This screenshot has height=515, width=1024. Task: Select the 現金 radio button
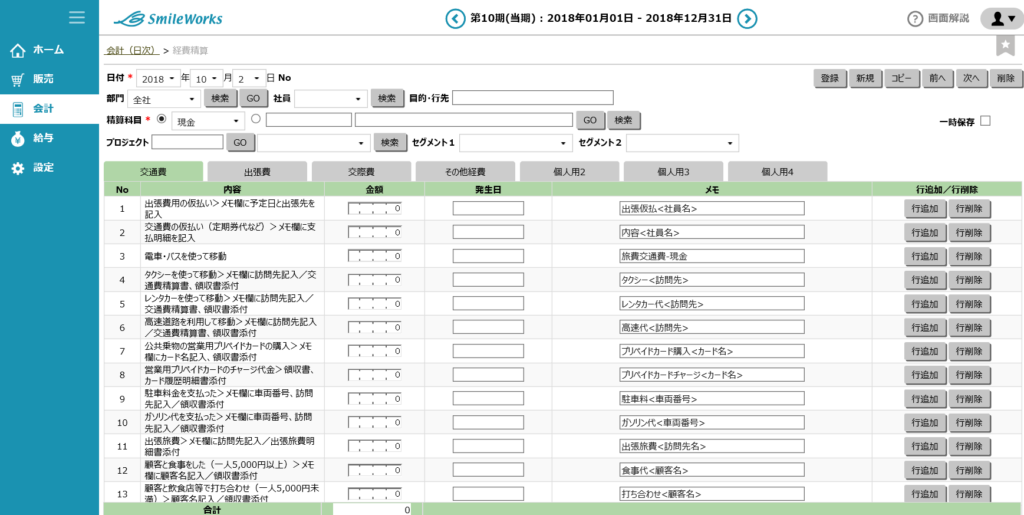pyautogui.click(x=162, y=119)
